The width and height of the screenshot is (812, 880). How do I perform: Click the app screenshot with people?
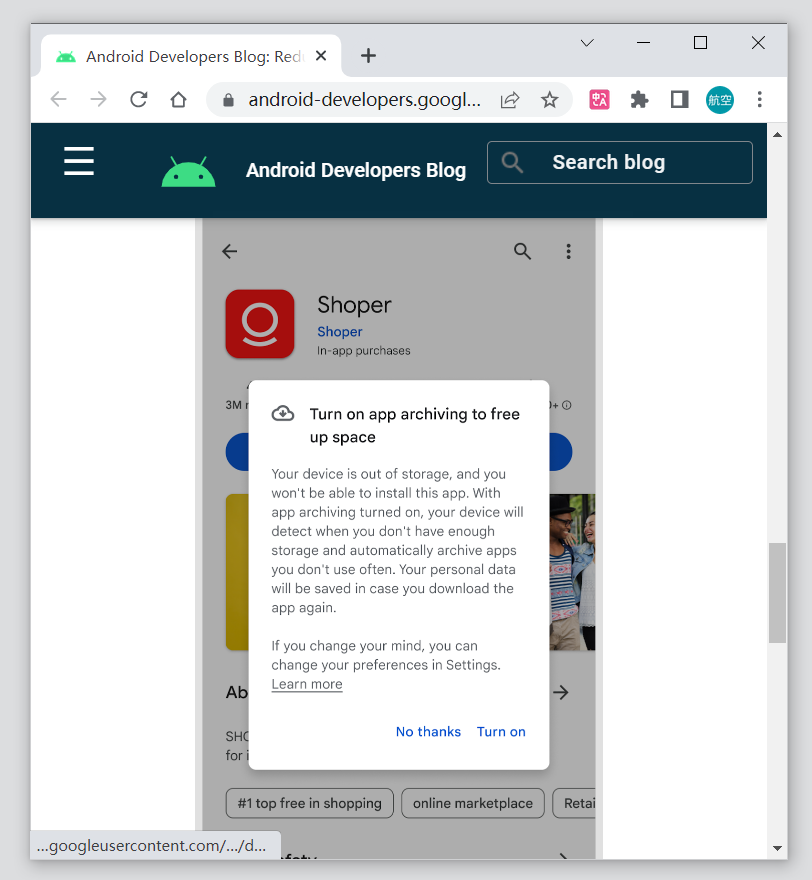point(572,572)
